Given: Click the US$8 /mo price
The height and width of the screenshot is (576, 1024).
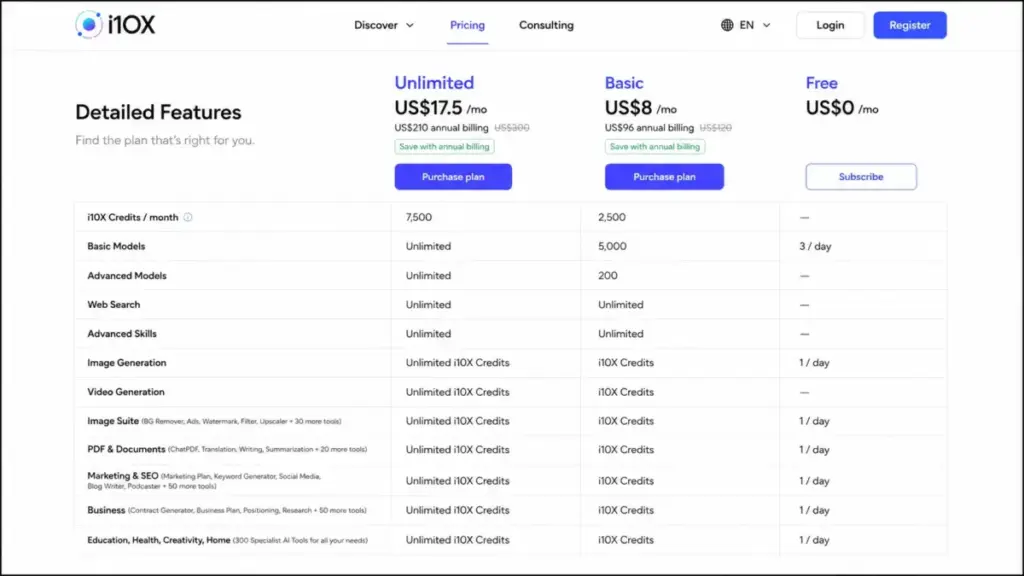Looking at the screenshot, I should pos(641,108).
